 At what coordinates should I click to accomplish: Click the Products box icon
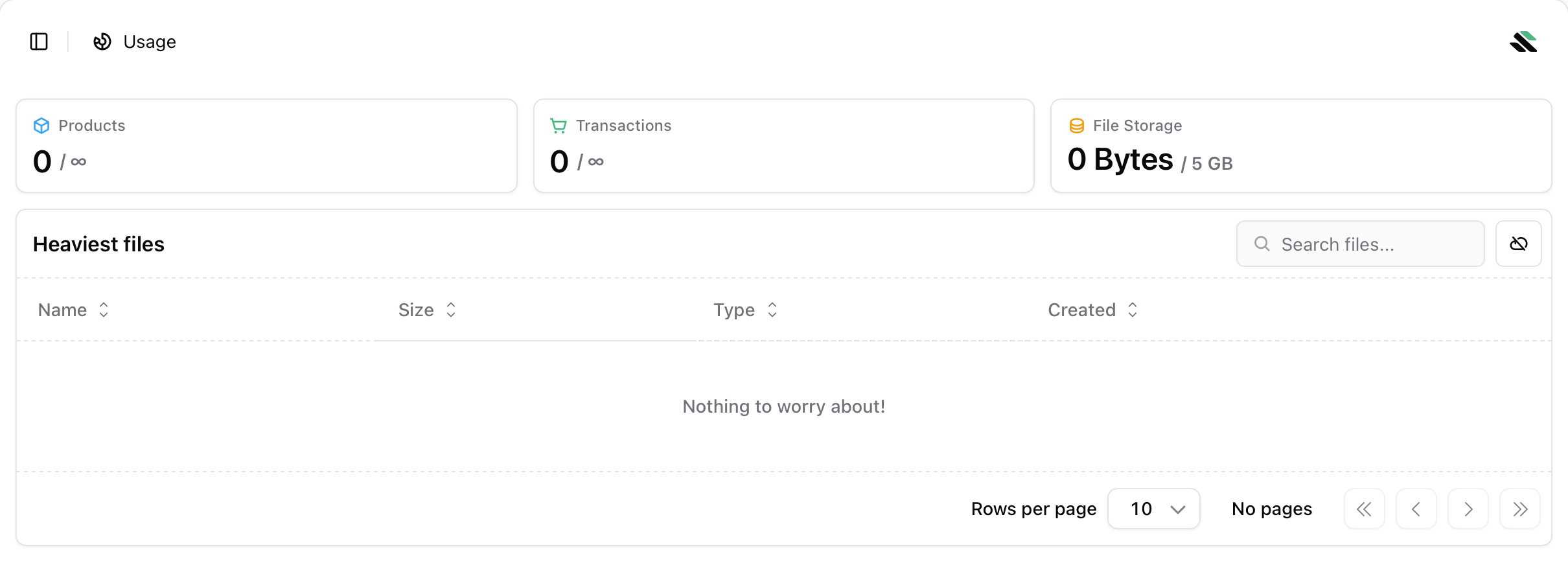click(x=41, y=126)
